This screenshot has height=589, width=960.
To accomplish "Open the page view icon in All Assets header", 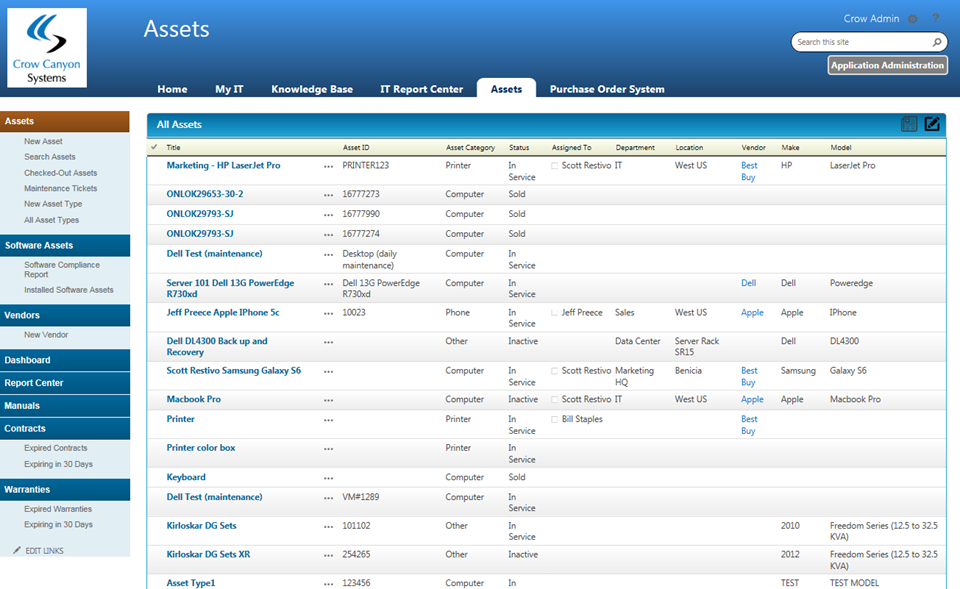I will click(909, 124).
